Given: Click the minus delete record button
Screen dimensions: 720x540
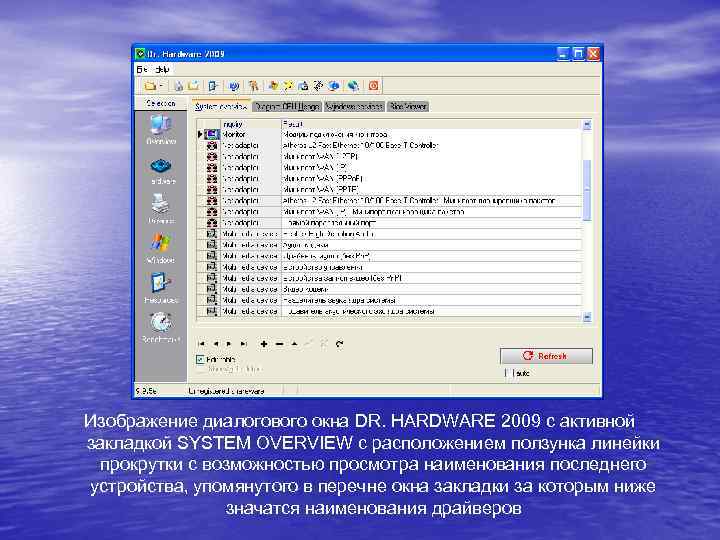Looking at the screenshot, I should point(279,343).
